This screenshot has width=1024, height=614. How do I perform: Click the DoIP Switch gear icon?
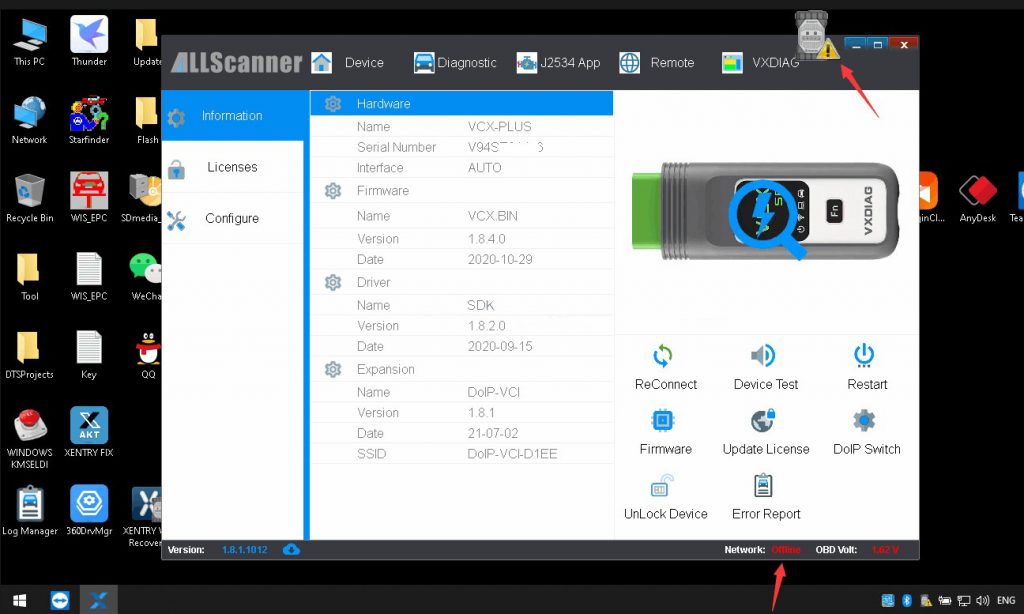pyautogui.click(x=864, y=420)
